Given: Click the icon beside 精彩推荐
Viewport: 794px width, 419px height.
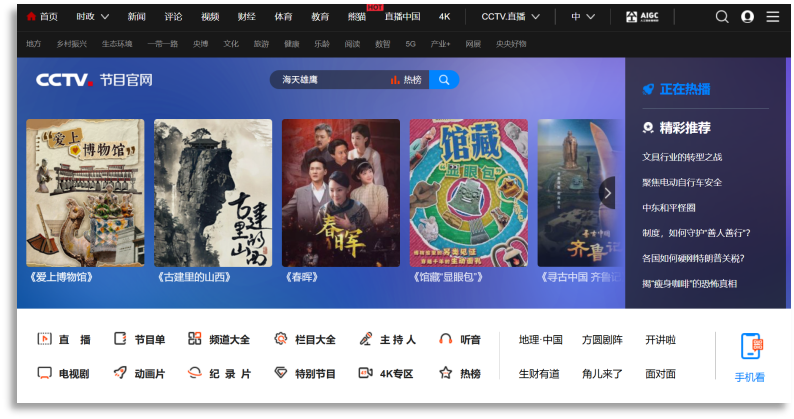Looking at the screenshot, I should (648, 128).
